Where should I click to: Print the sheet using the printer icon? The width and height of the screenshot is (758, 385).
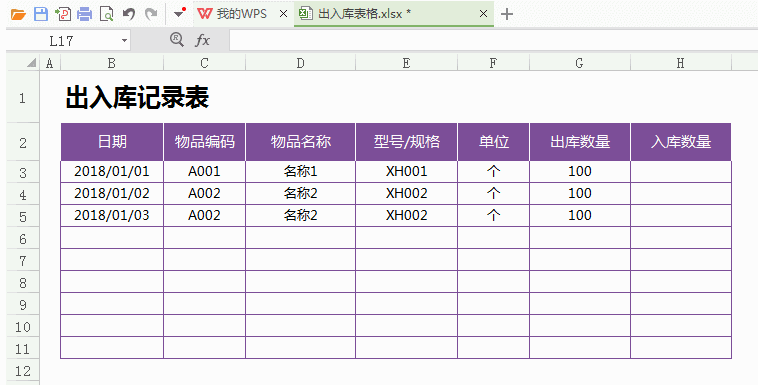tap(85, 14)
